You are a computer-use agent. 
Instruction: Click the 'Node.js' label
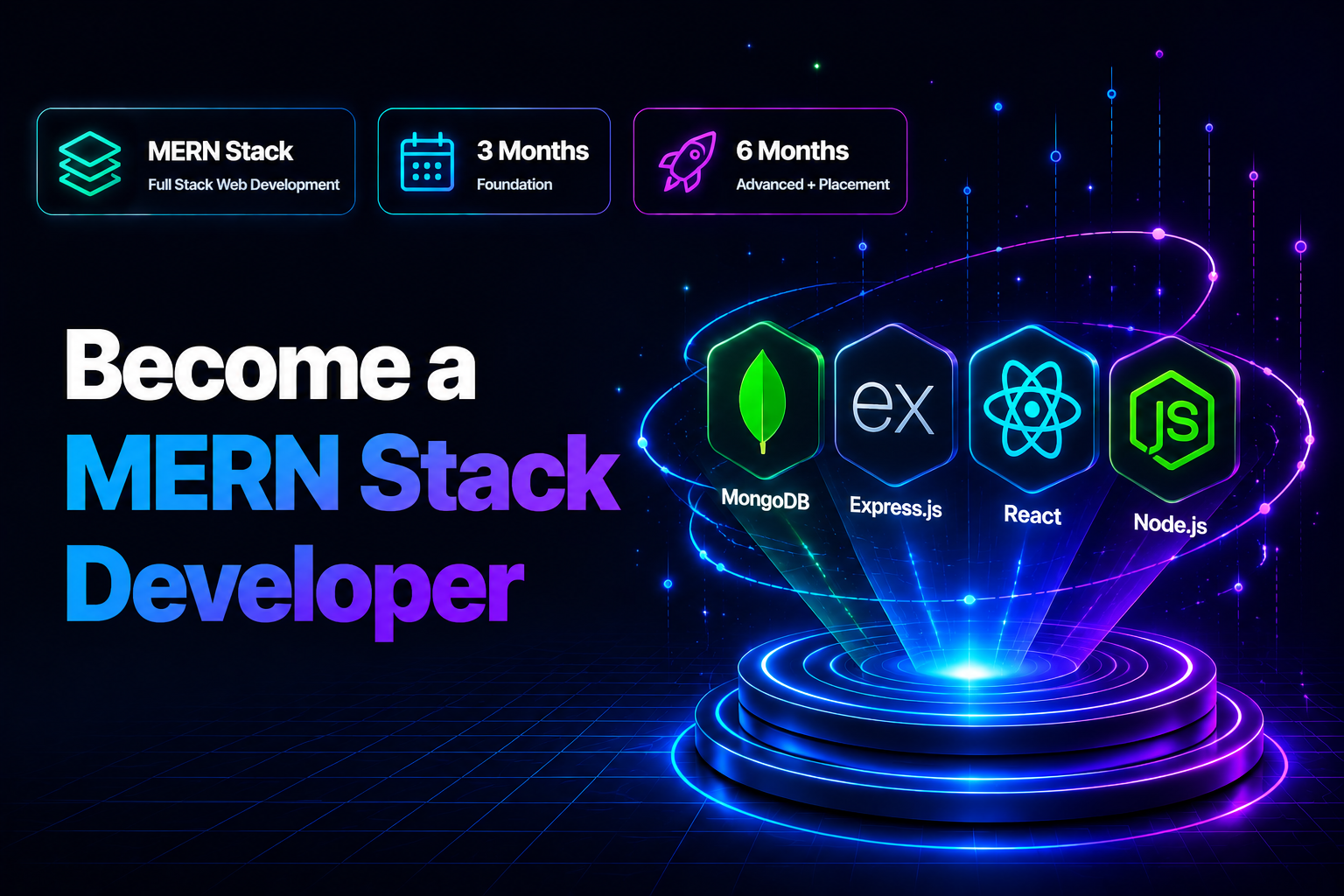1170,523
